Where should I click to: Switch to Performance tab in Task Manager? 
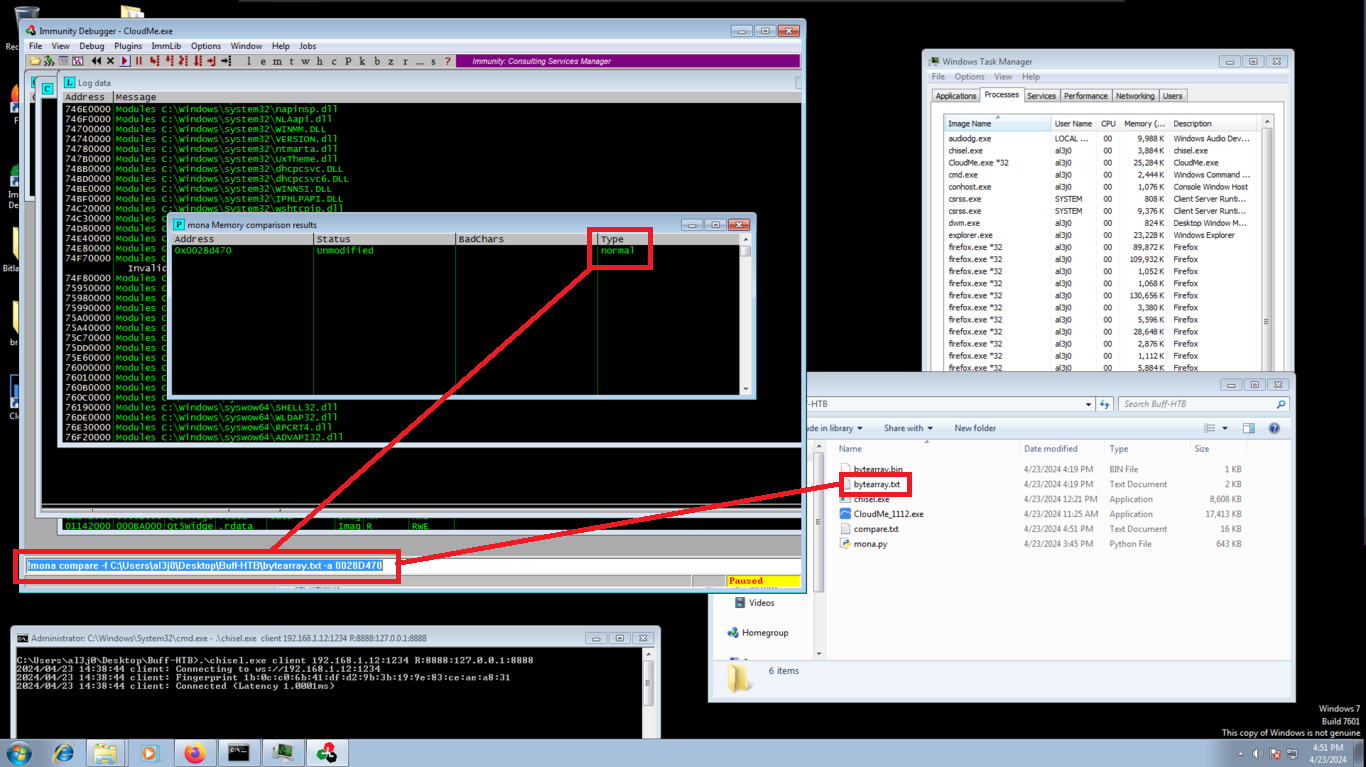tap(1085, 96)
